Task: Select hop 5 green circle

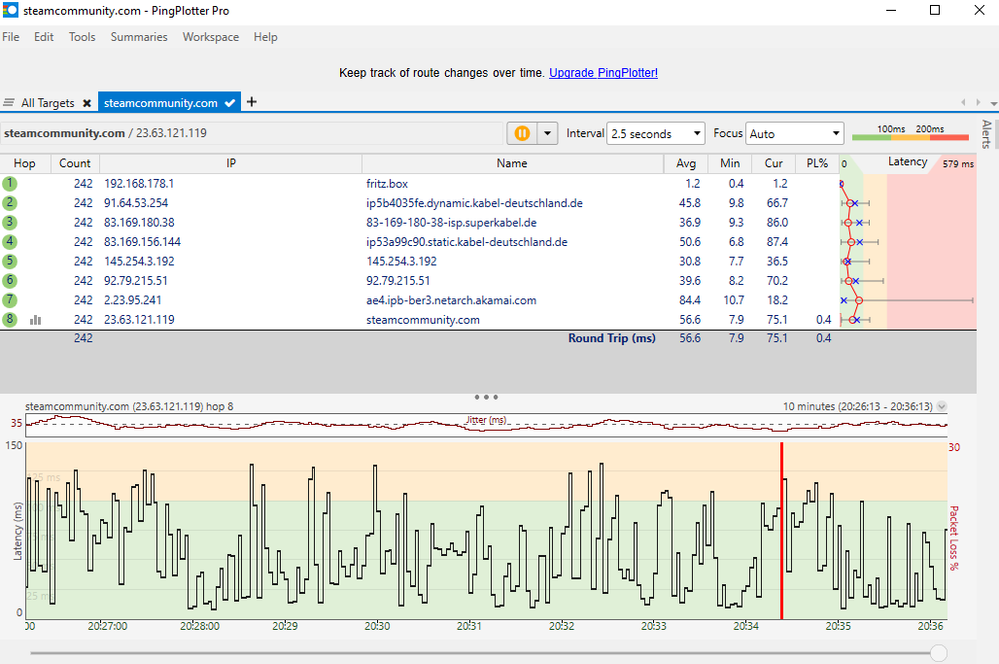Action: (x=10, y=261)
